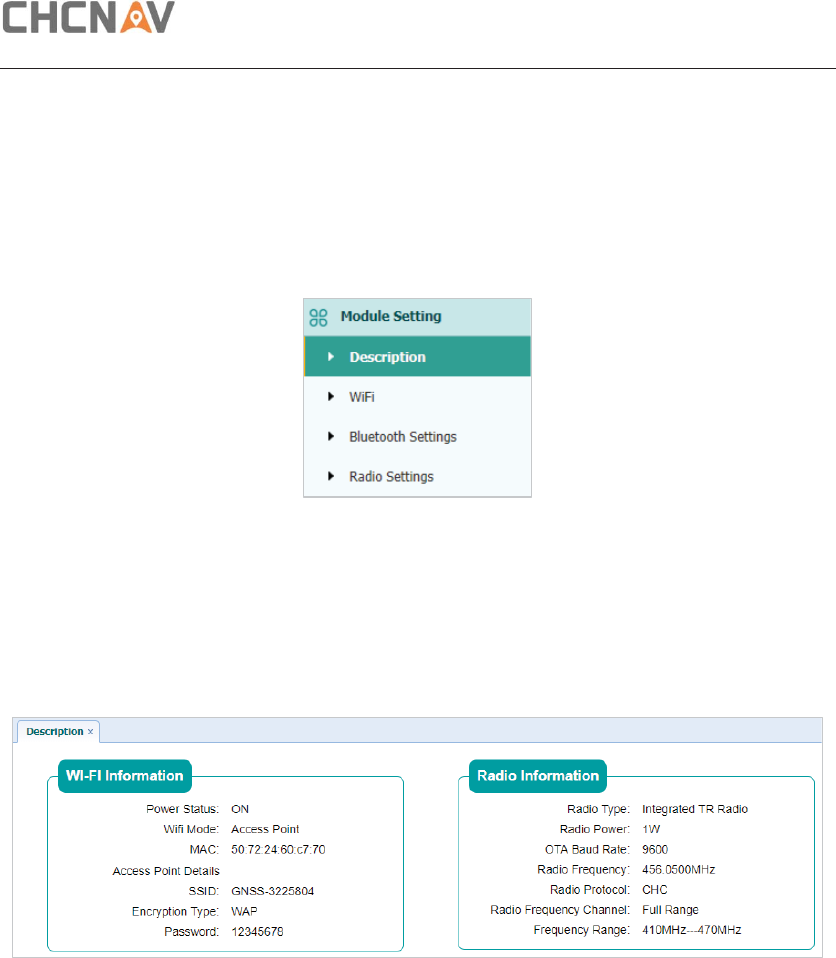The height and width of the screenshot is (958, 836).
Task: Click the WI-FI Information heading
Action: 125,776
